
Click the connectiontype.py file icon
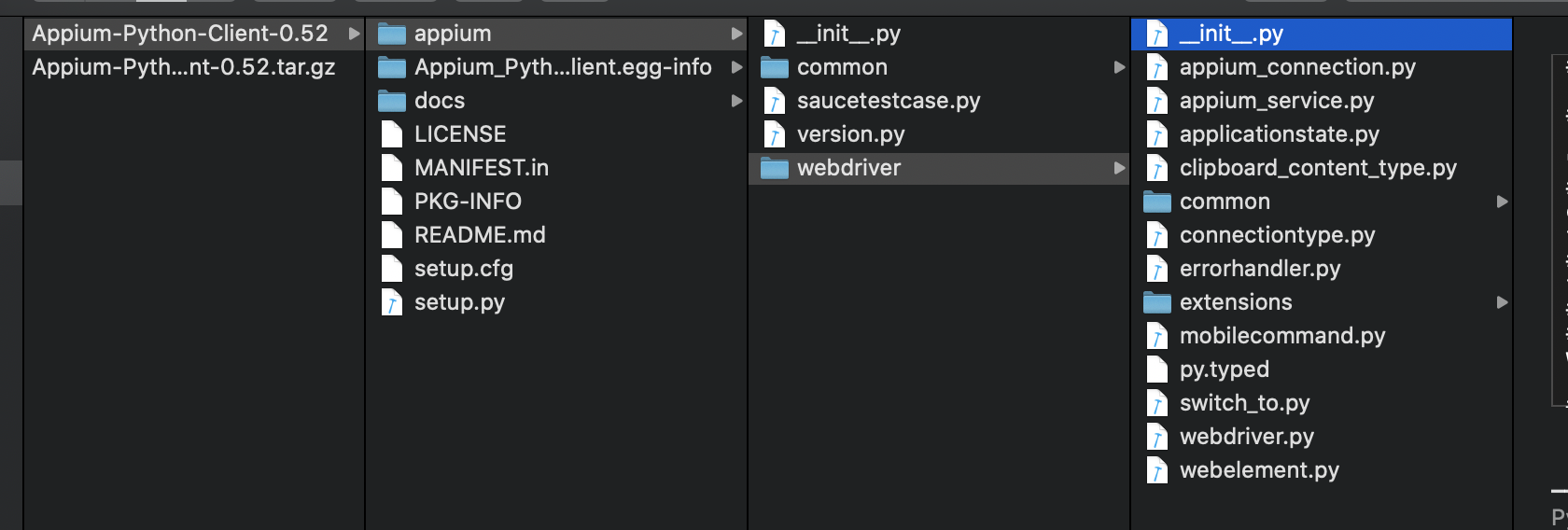[x=1156, y=235]
